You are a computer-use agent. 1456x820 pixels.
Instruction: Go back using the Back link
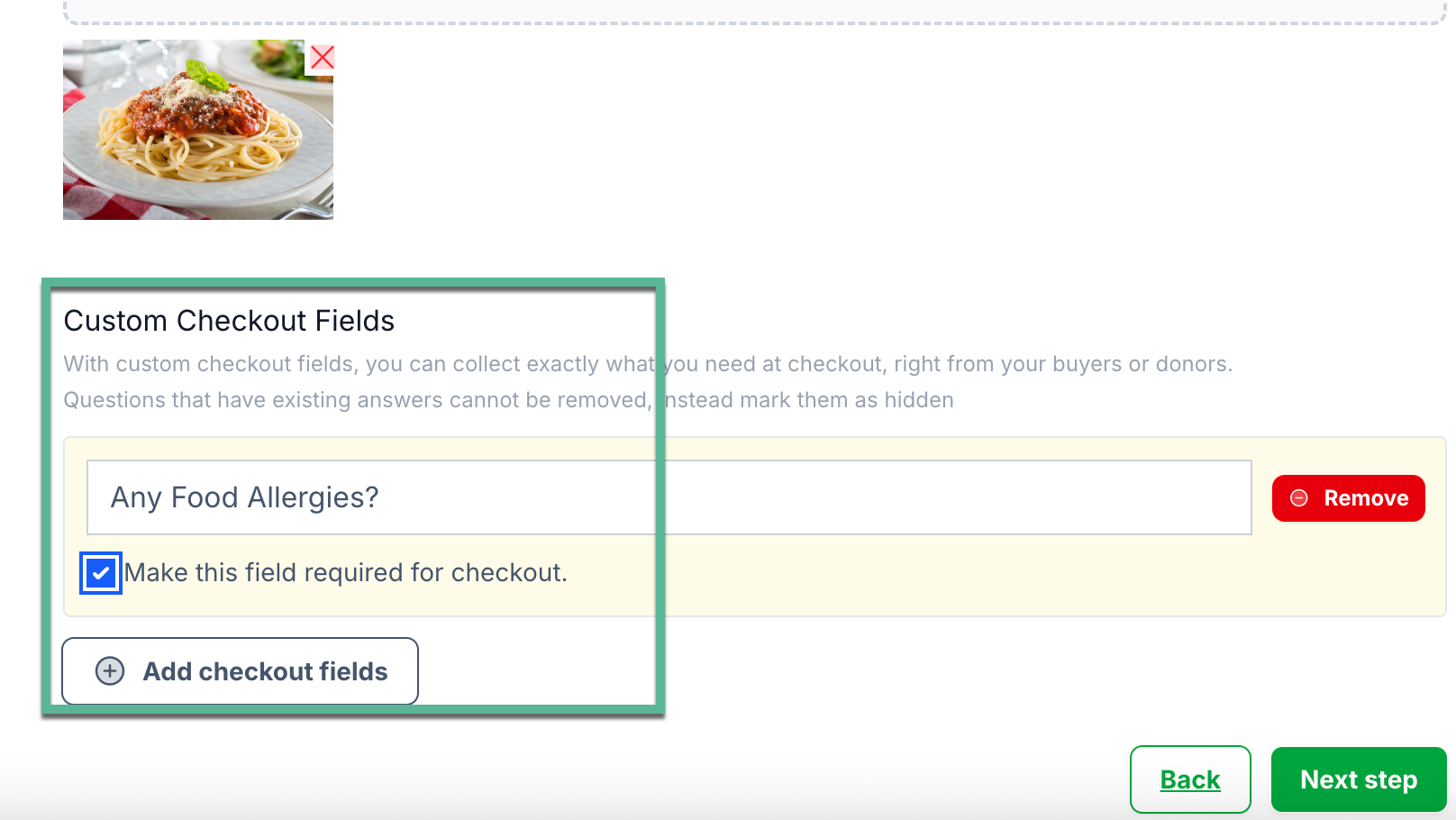1190,779
